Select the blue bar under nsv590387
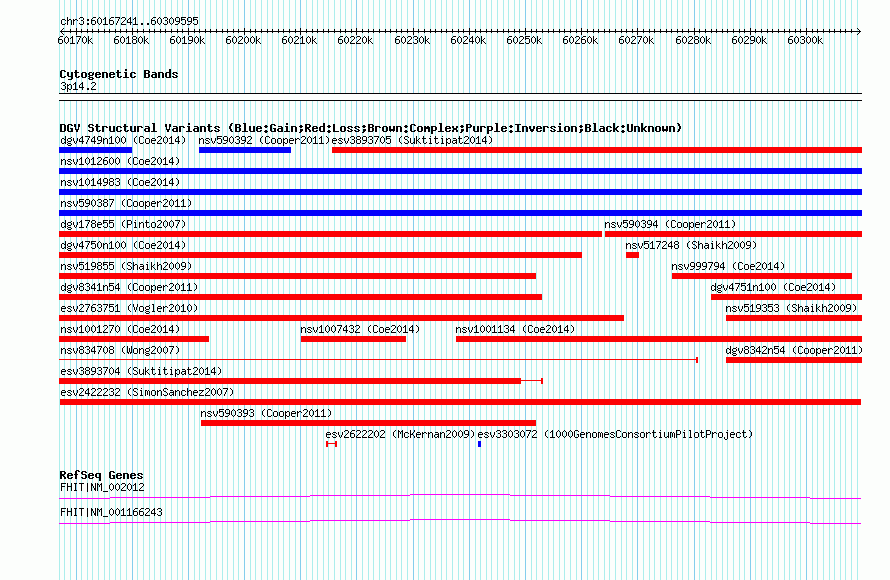This screenshot has width=890, height=580. pyautogui.click(x=460, y=213)
